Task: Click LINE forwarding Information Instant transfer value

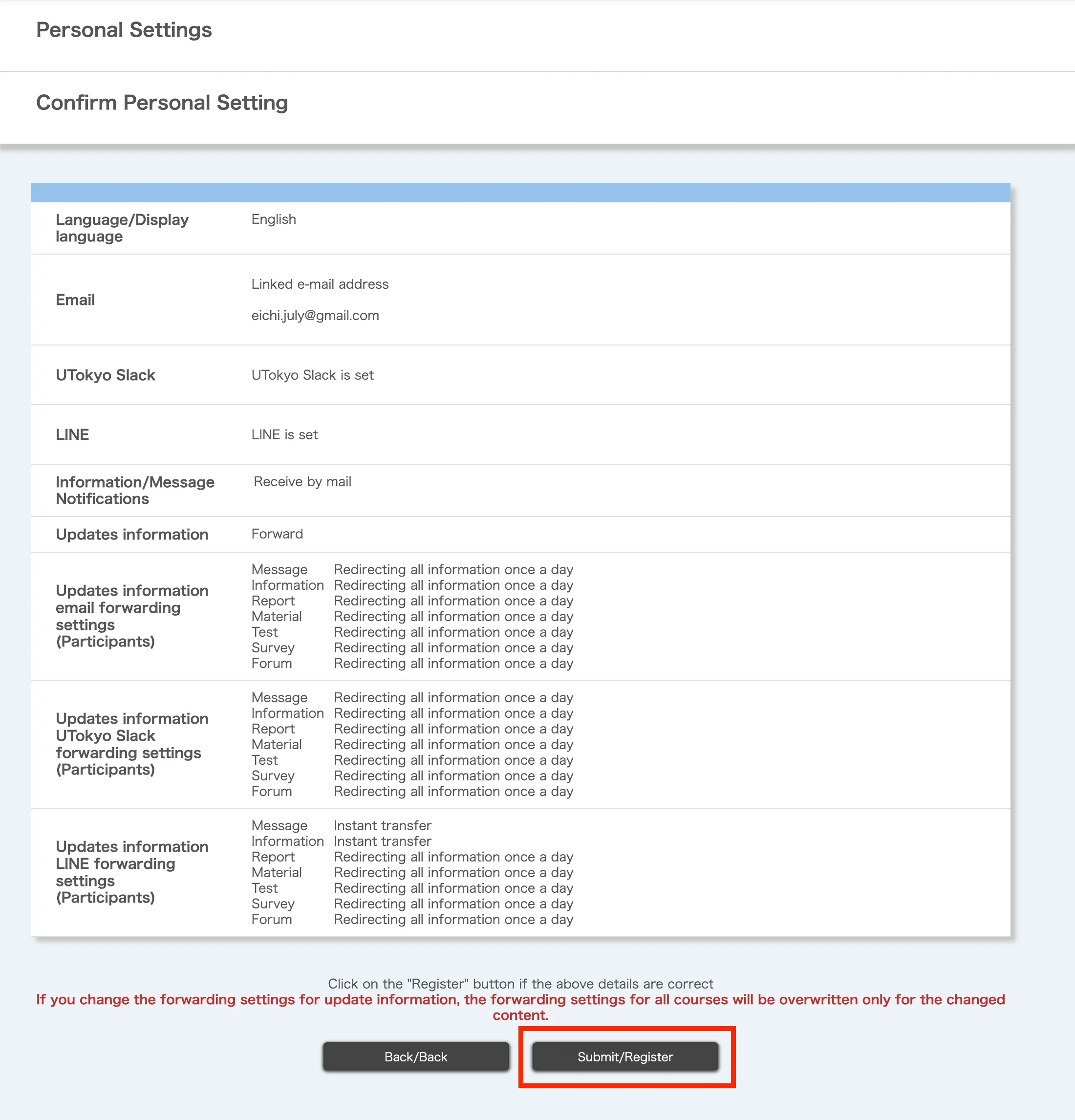Action: 382,841
